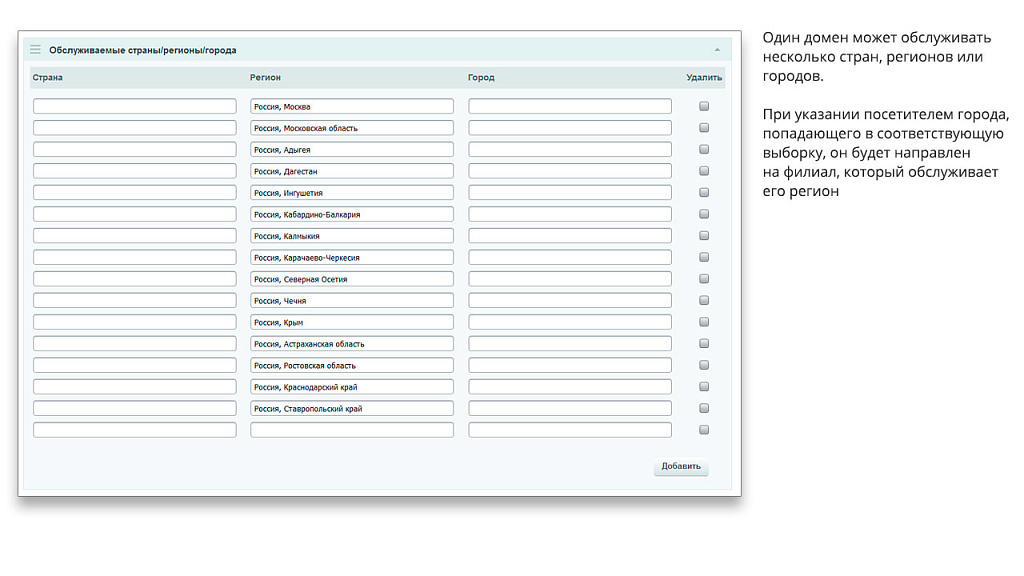Mark Россия, Дагестан row for deletion

pos(704,171)
